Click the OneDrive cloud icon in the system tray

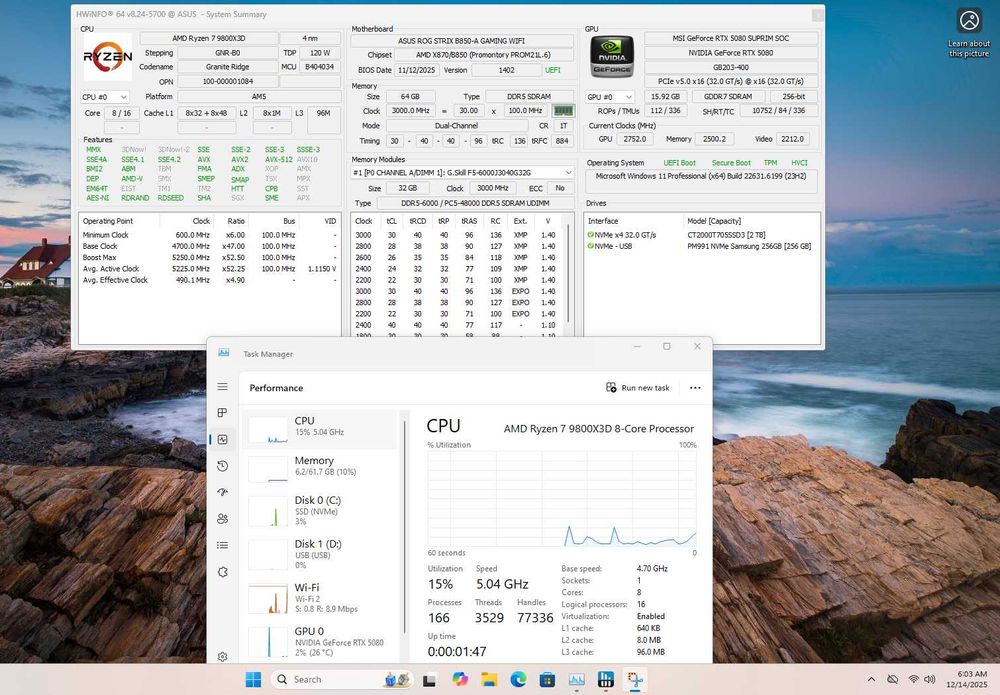tap(893, 680)
